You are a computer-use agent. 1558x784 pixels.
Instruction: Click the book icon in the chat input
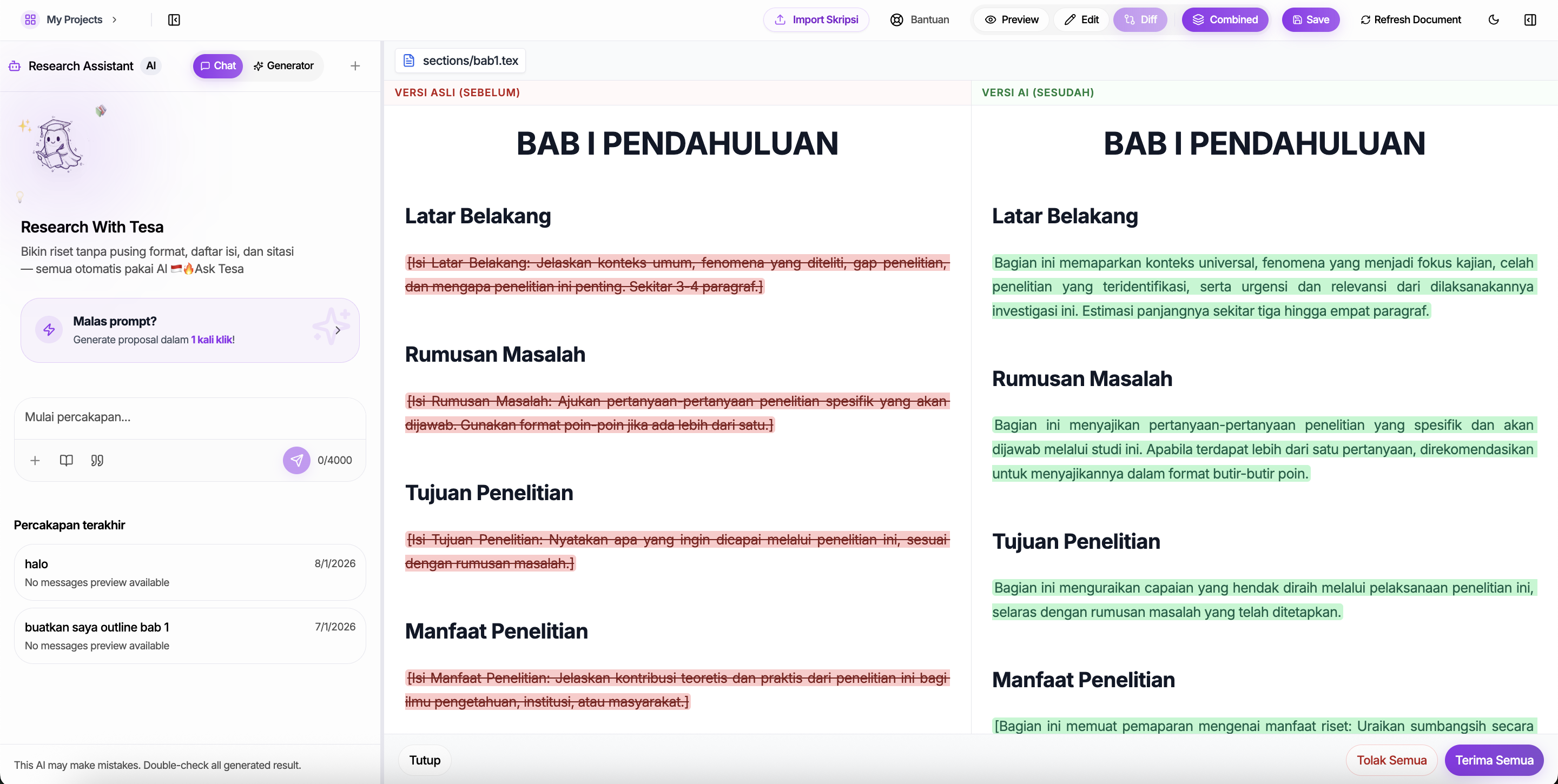66,461
